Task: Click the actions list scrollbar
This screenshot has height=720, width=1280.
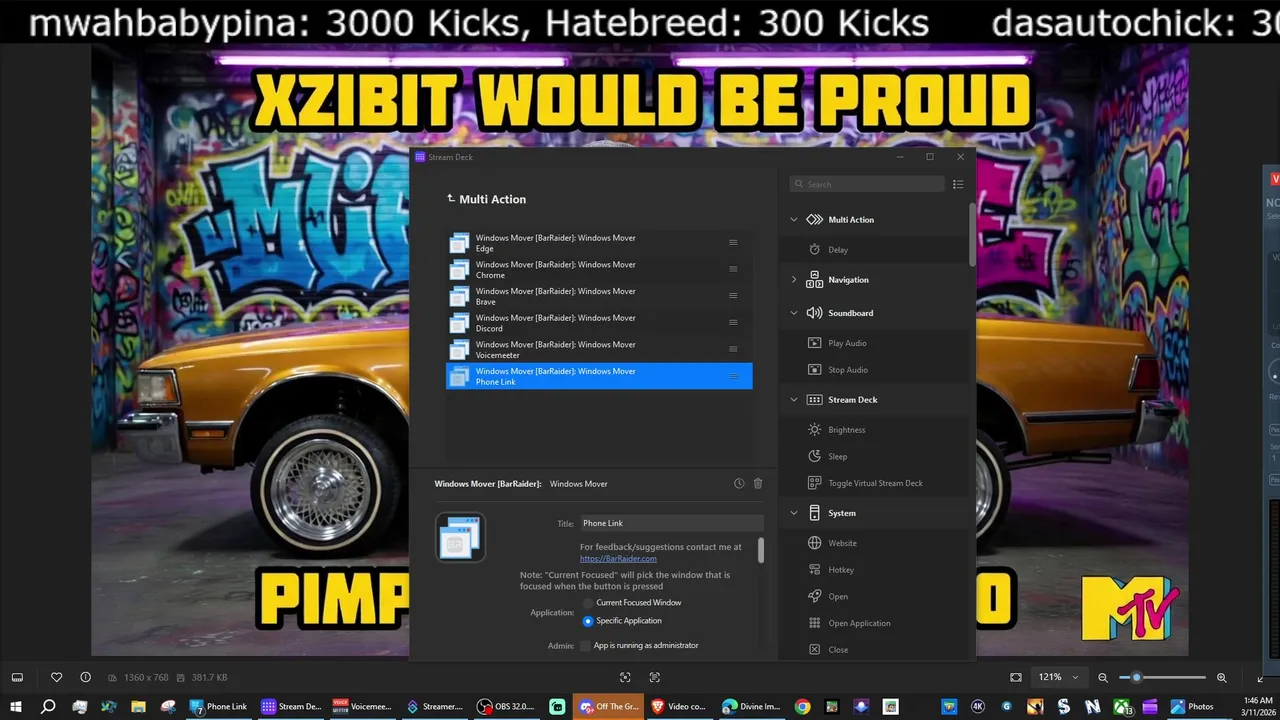Action: point(972,234)
